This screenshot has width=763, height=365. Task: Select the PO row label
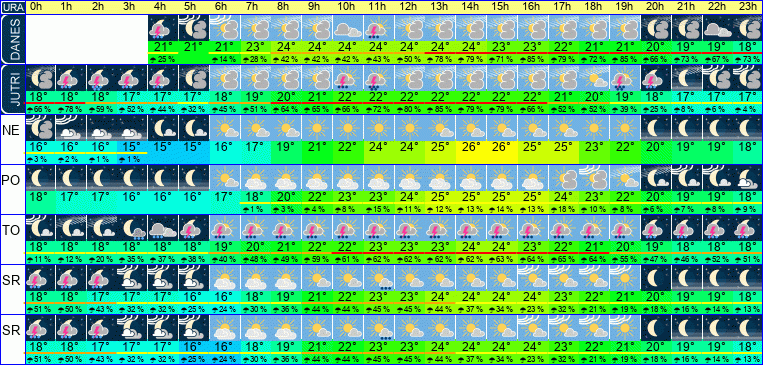coord(12,180)
